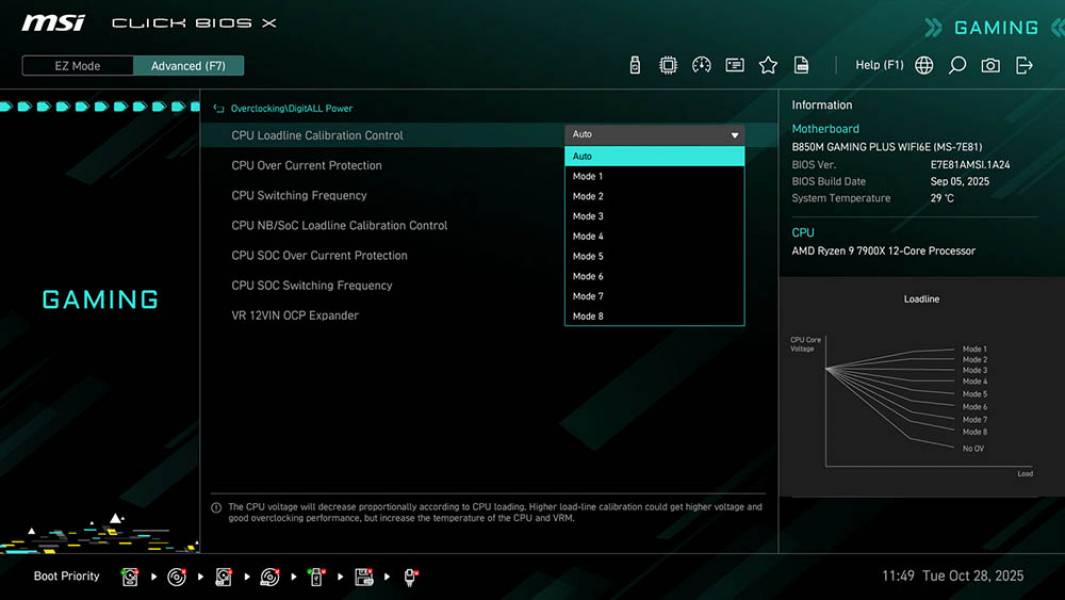Click the first hard drive boot icon
The image size is (1065, 600).
point(130,576)
